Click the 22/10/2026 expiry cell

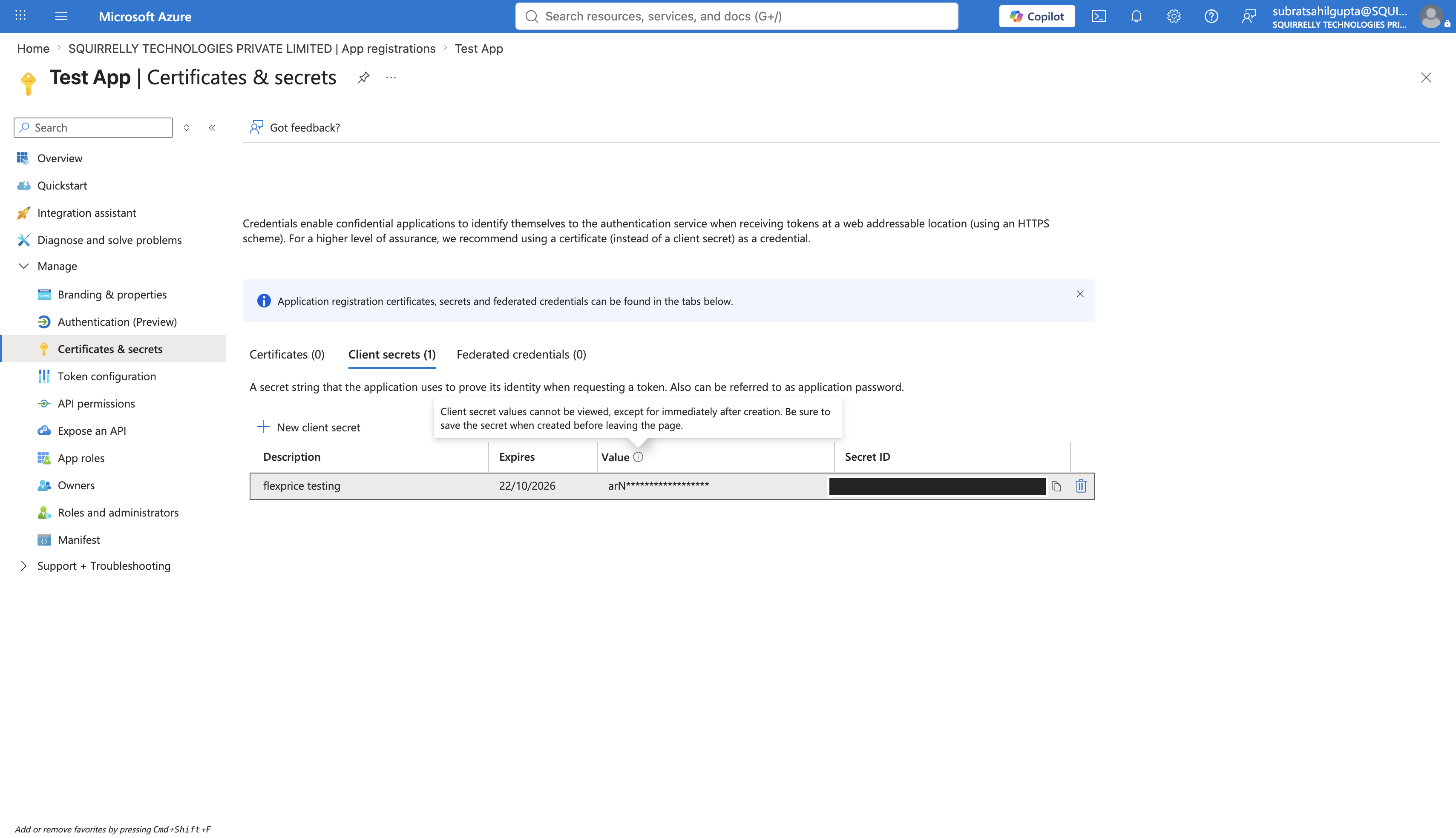pos(527,486)
